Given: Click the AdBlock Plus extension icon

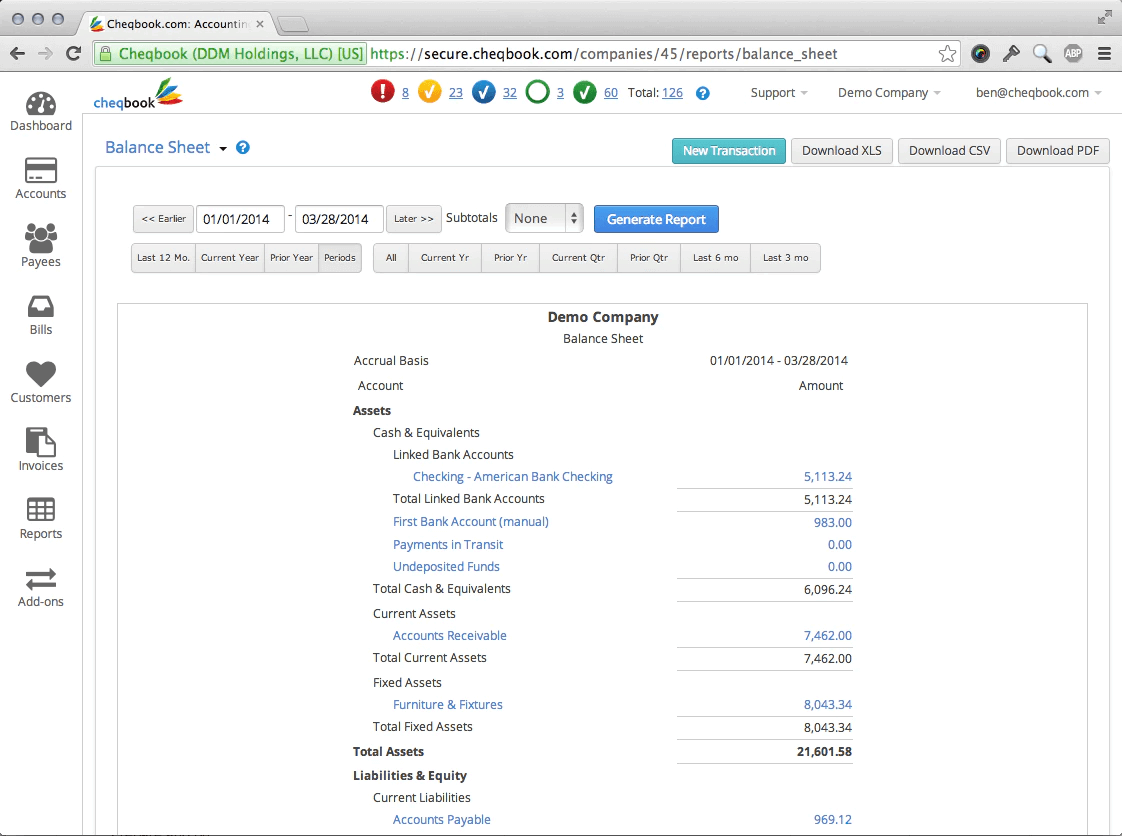Looking at the screenshot, I should pyautogui.click(x=1073, y=53).
